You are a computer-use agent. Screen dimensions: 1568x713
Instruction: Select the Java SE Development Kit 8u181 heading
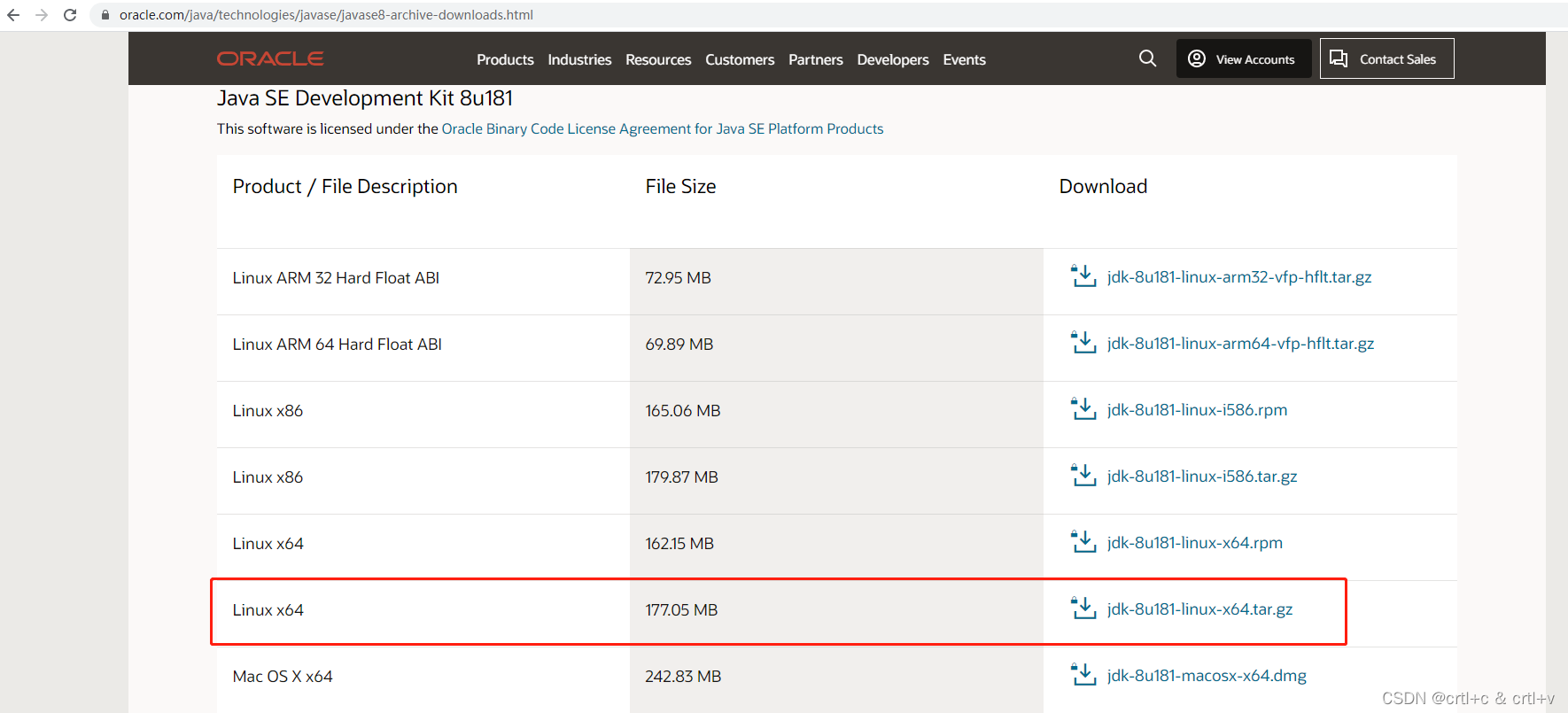click(365, 97)
